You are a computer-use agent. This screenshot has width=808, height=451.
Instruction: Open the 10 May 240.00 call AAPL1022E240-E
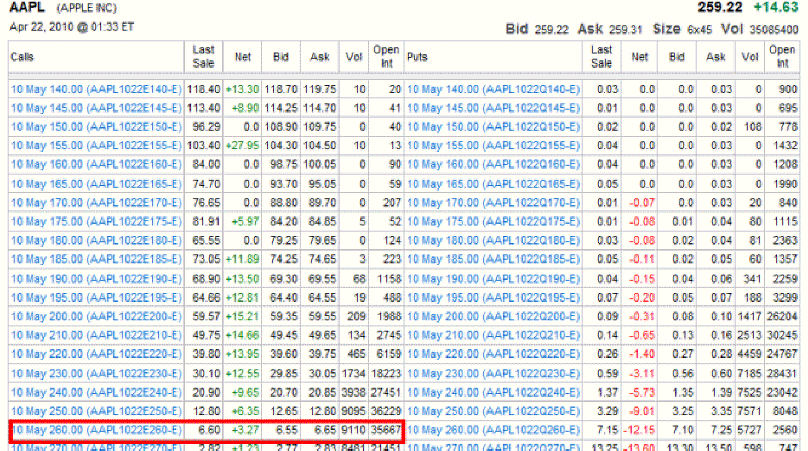(96, 394)
